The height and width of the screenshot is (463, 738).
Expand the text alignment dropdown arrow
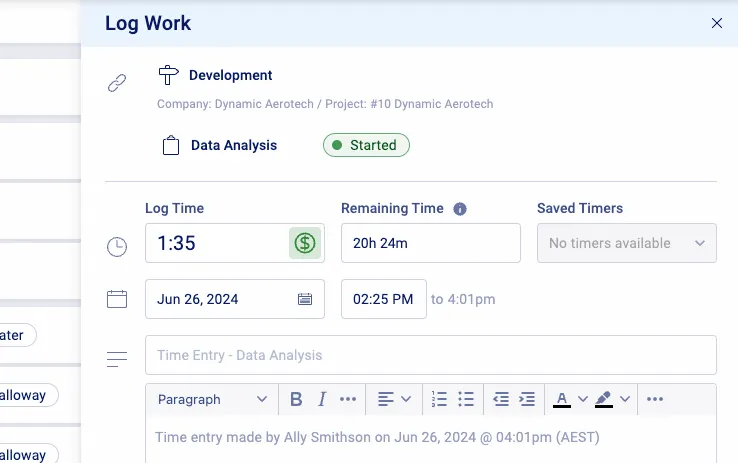406,399
